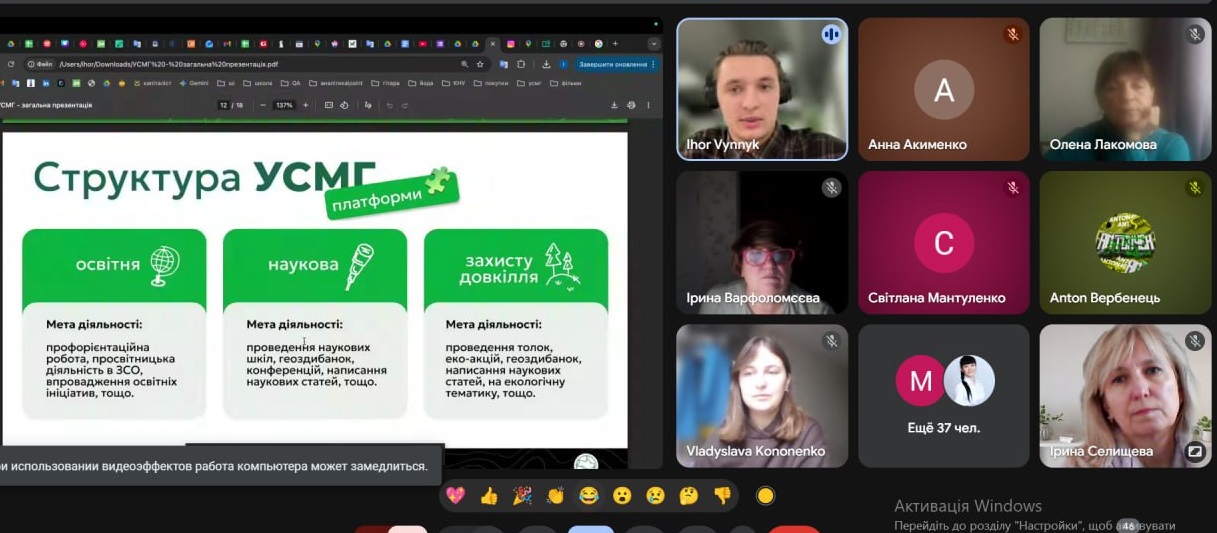Send the thumbs down reaction
1217x533 pixels.
tap(722, 495)
